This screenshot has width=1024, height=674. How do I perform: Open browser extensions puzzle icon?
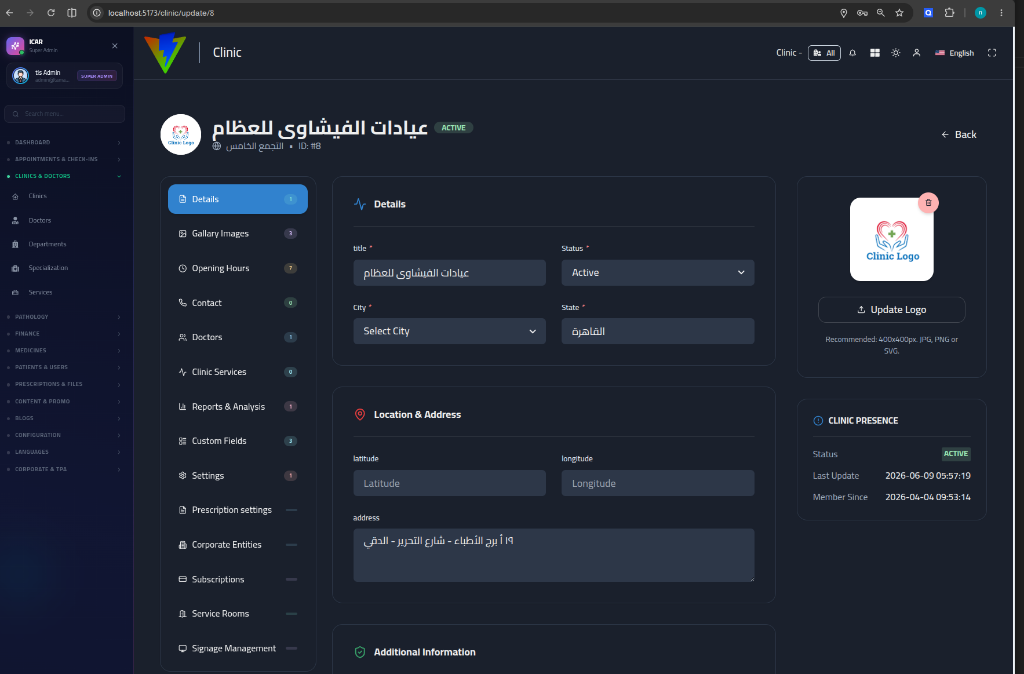pos(949,12)
